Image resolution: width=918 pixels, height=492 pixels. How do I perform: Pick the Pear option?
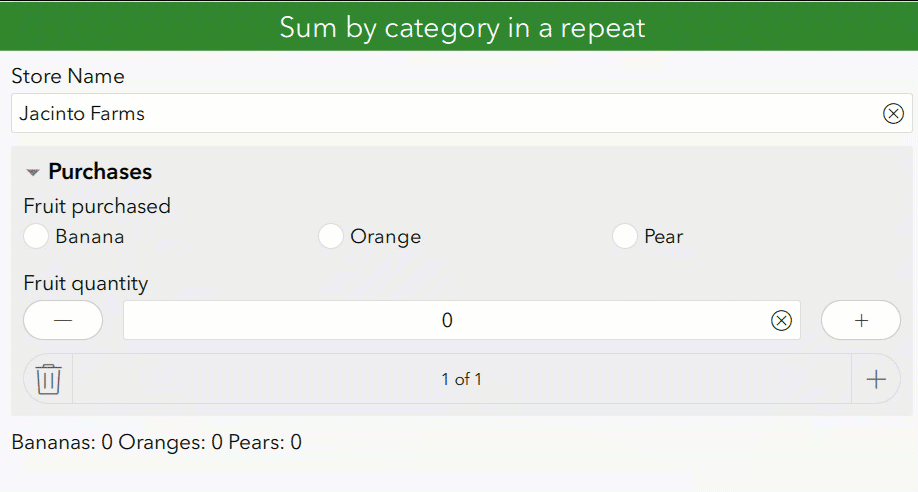625,237
